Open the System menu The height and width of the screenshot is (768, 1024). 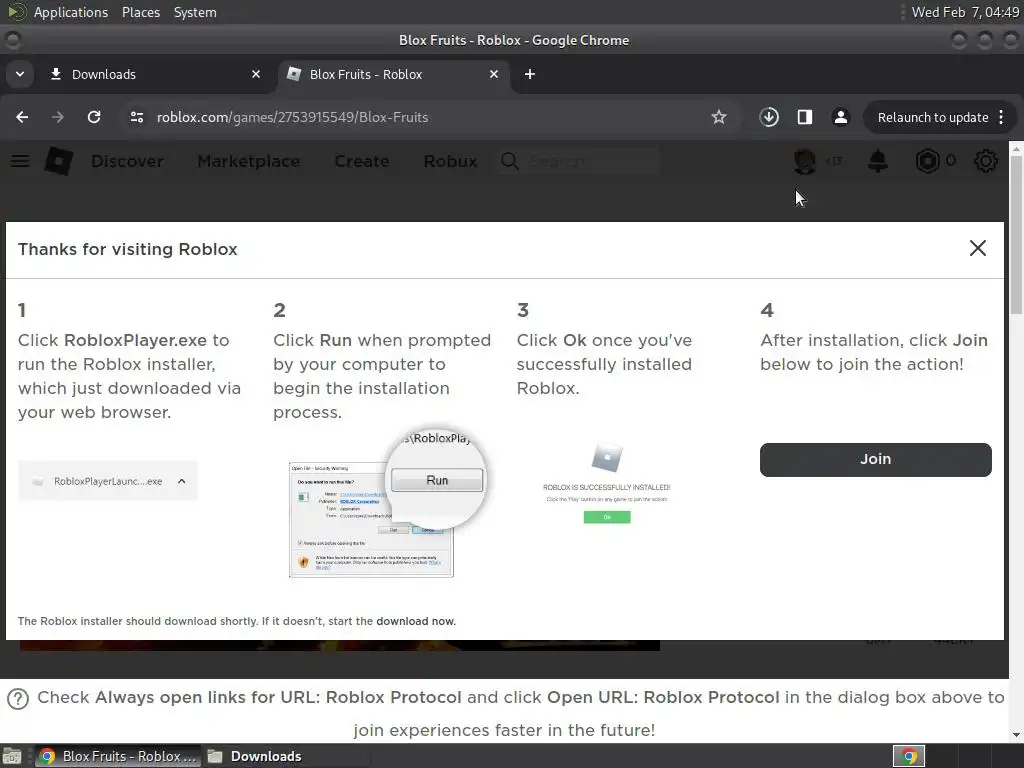[x=195, y=12]
